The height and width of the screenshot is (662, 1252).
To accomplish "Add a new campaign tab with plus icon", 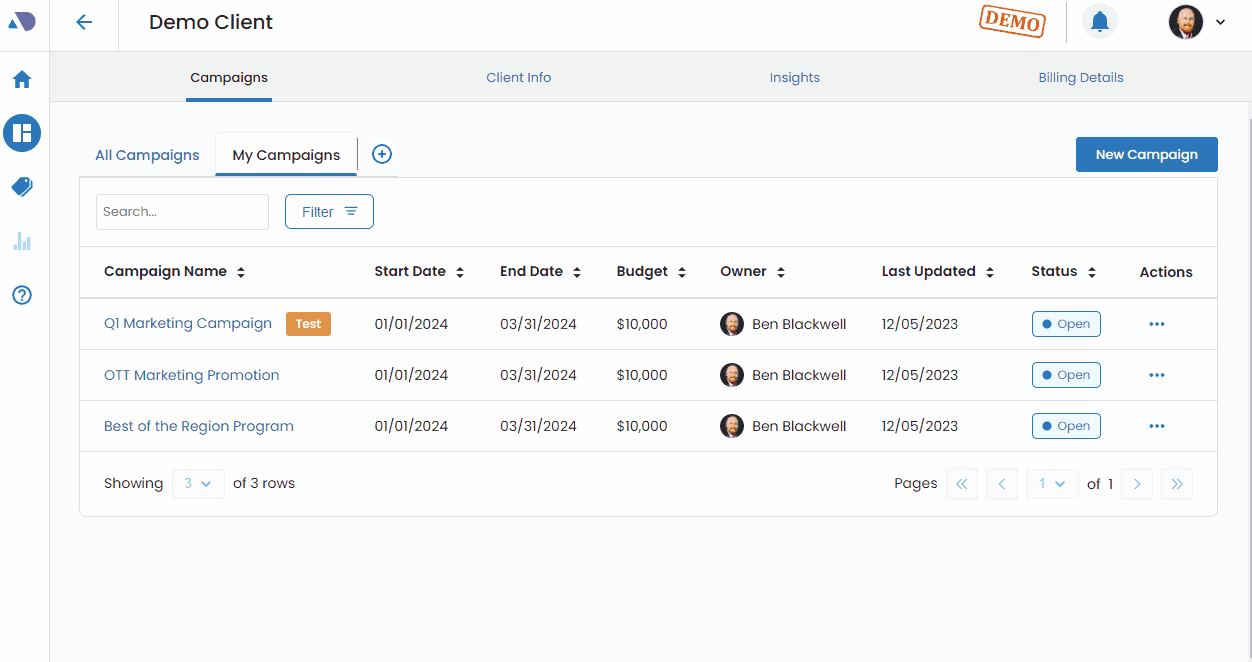I will click(382, 154).
